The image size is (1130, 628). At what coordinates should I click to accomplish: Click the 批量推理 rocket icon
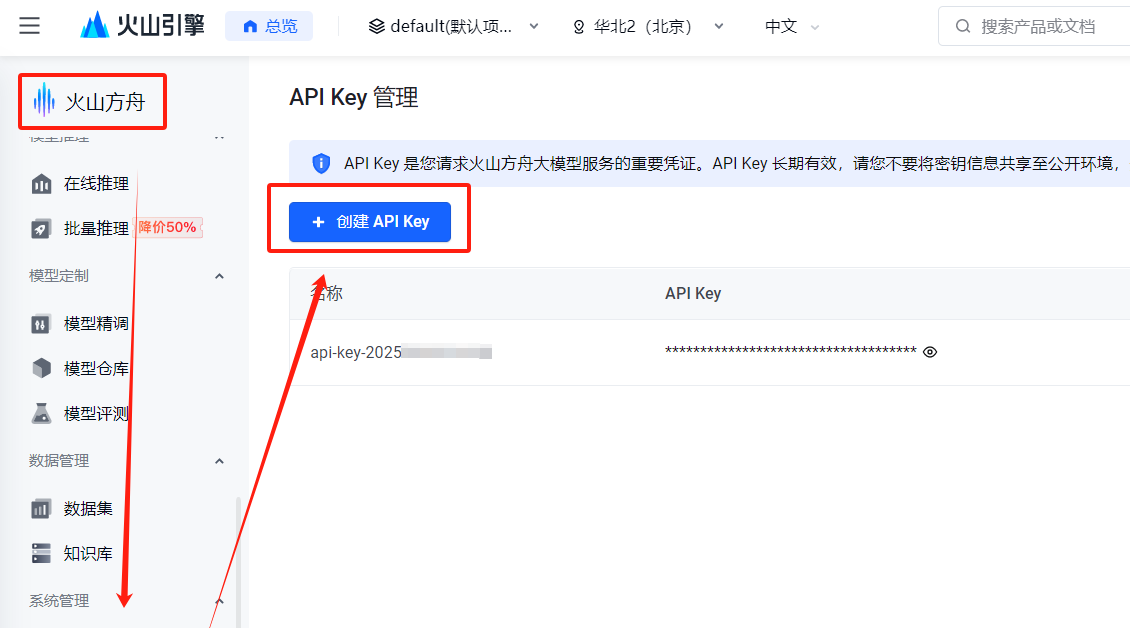(41, 229)
